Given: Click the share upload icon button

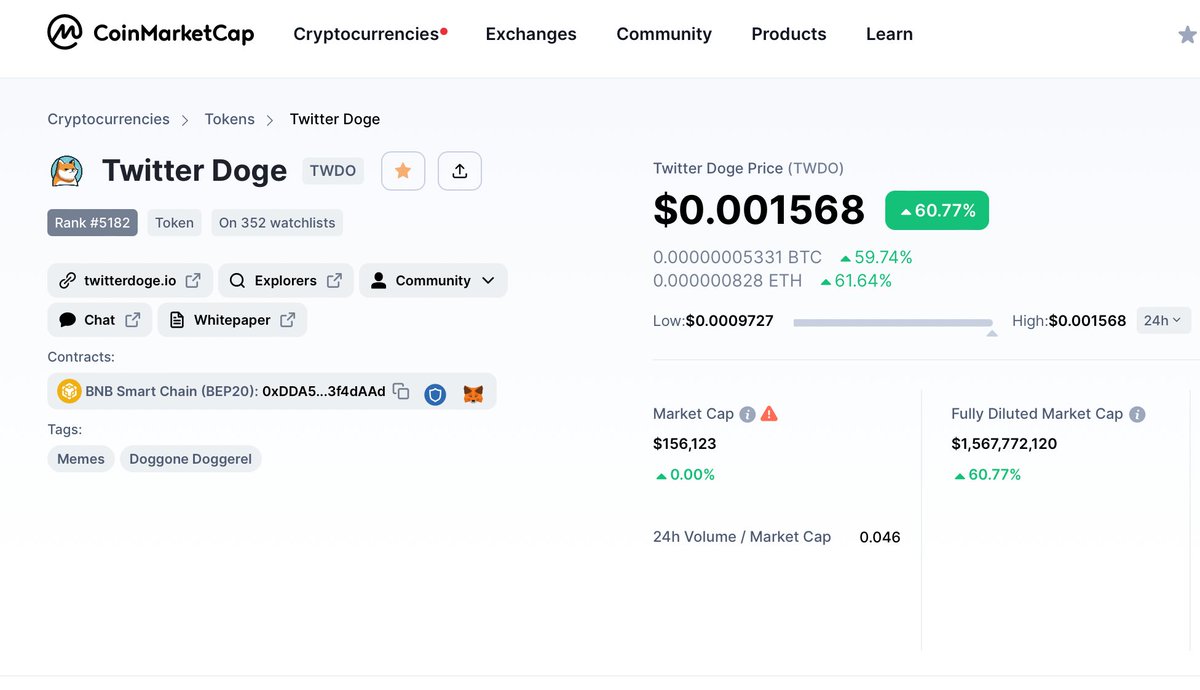Looking at the screenshot, I should click(460, 171).
